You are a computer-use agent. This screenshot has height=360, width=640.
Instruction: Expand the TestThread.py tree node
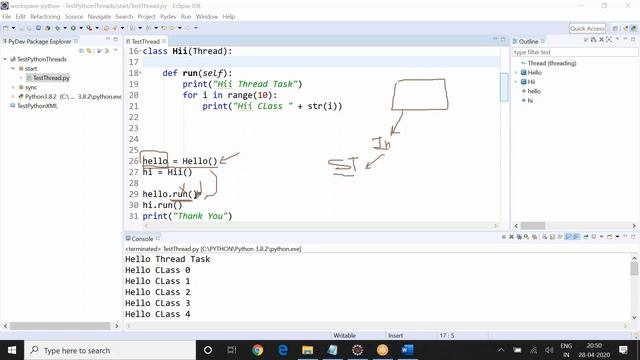[21, 78]
